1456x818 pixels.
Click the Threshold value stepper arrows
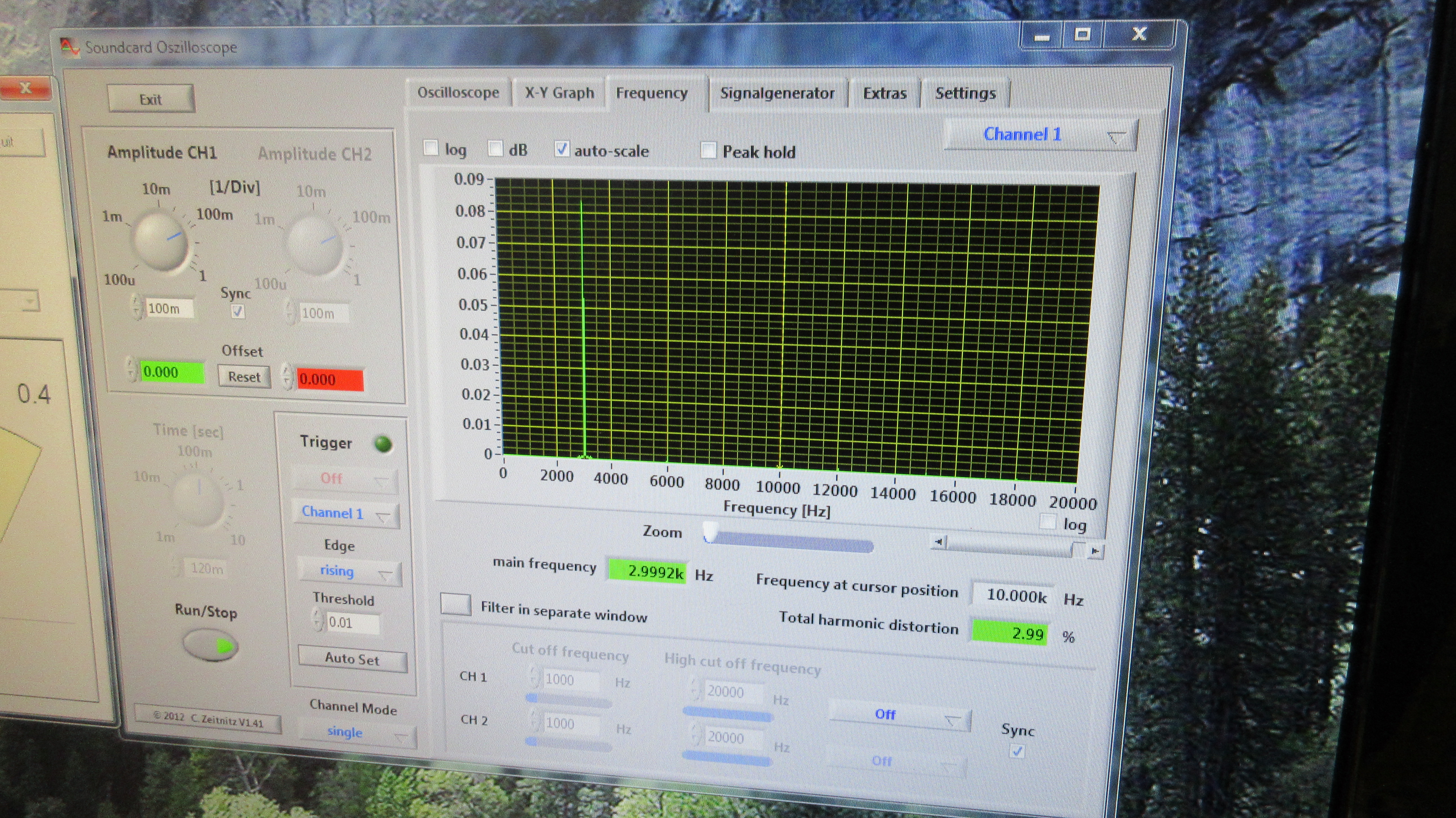pos(318,620)
